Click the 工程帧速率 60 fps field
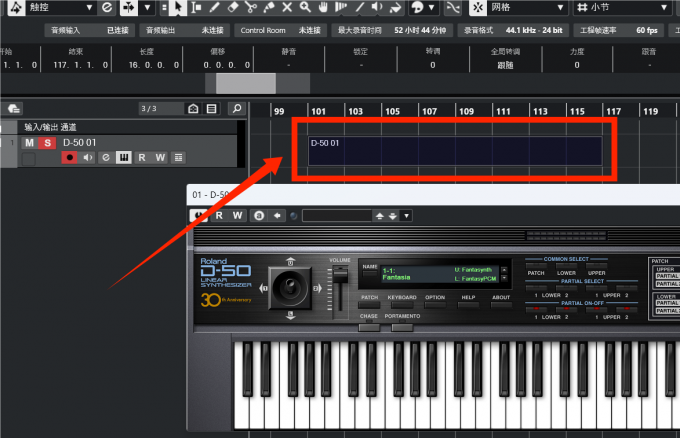 (619, 30)
